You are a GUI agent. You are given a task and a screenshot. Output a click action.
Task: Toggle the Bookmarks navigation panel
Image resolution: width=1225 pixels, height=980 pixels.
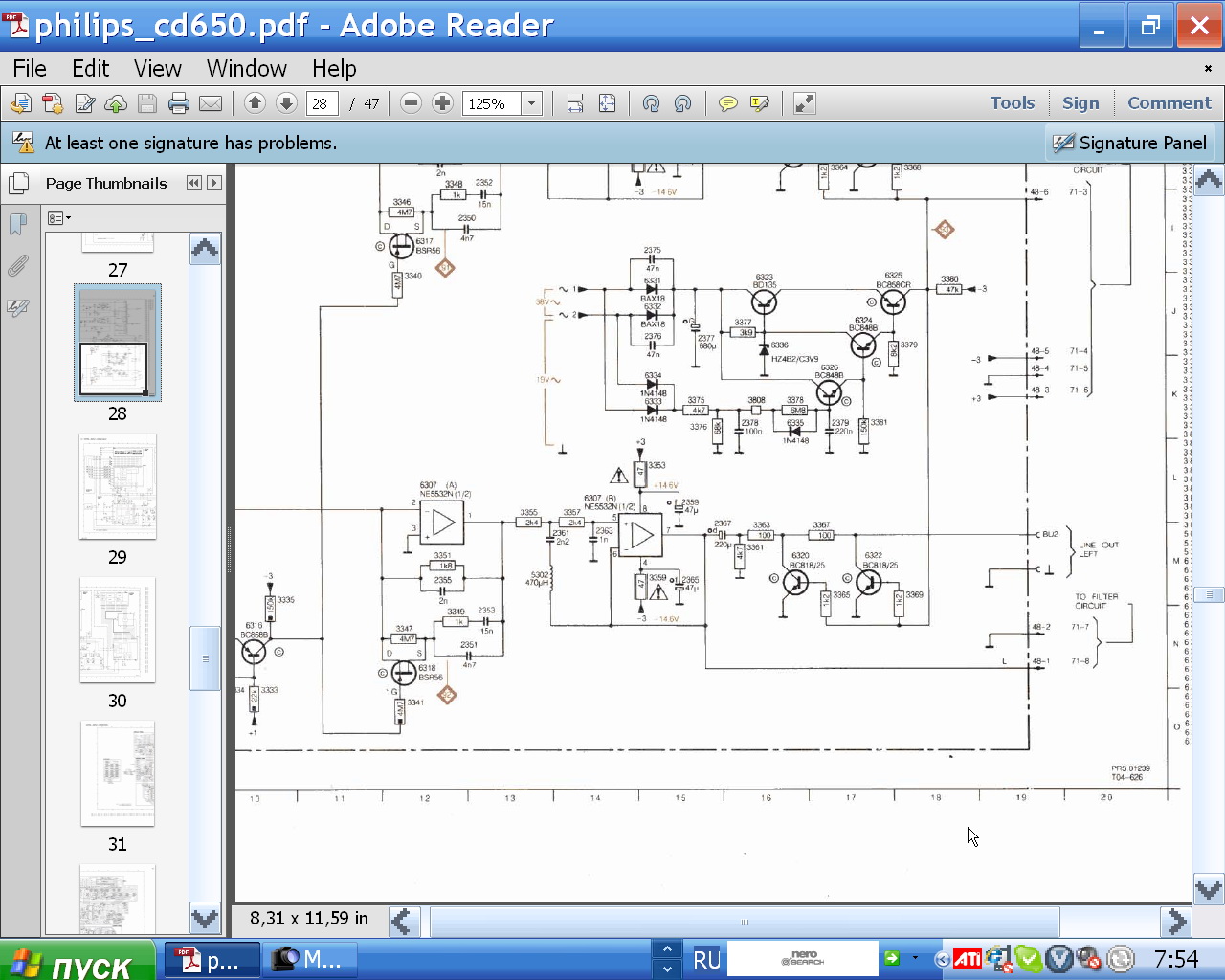[x=17, y=224]
